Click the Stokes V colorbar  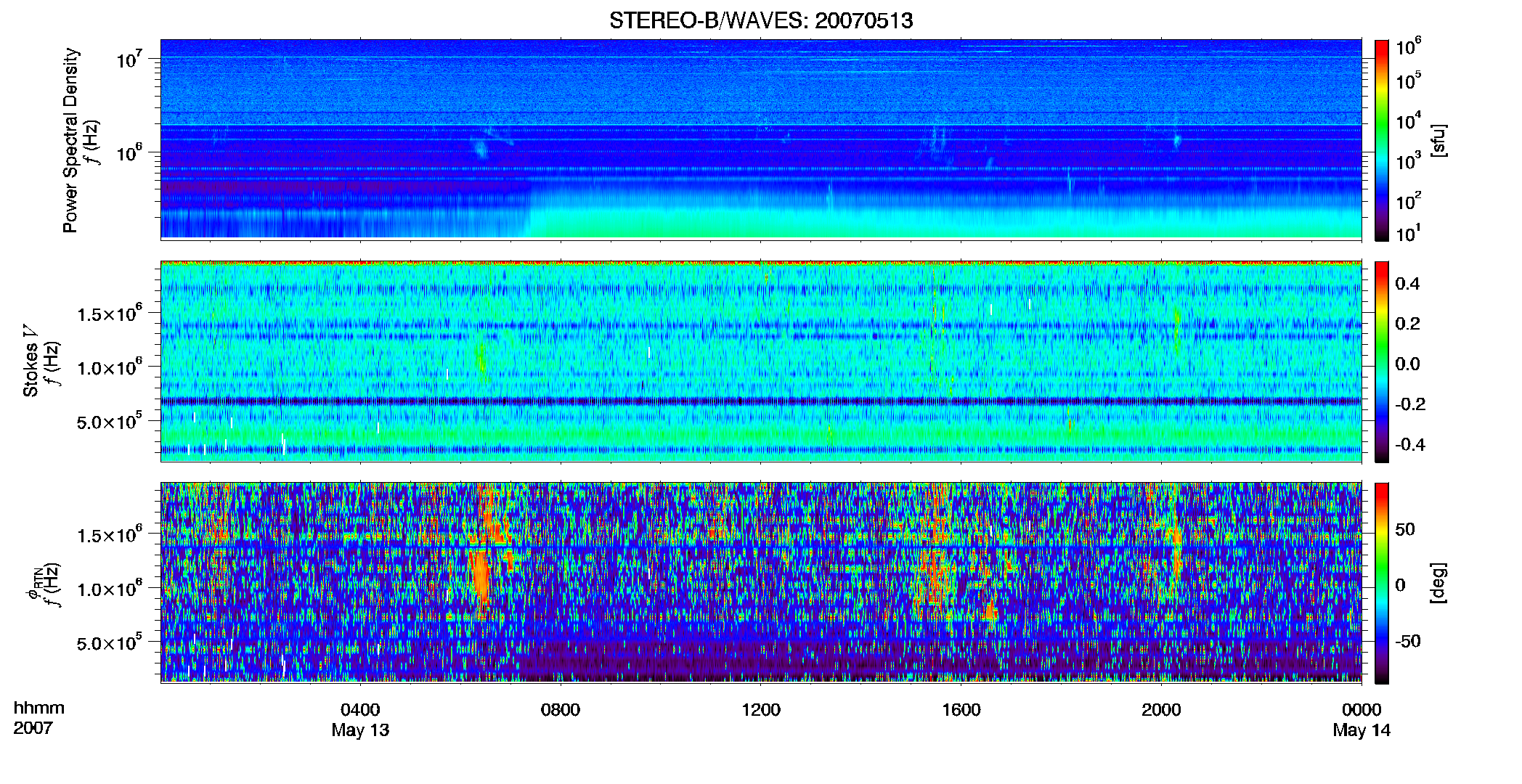1382,362
